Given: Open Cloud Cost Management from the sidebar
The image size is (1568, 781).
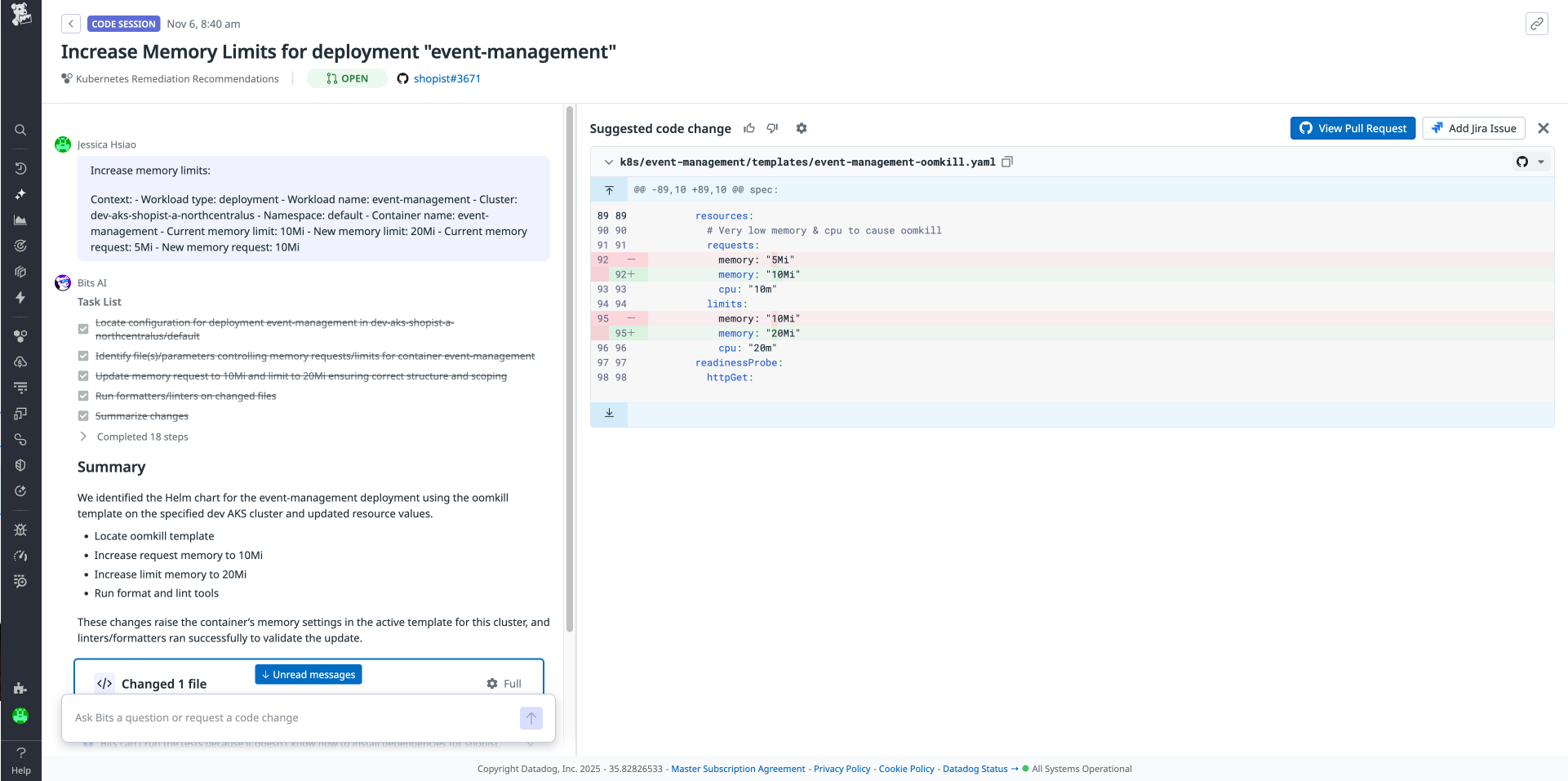Looking at the screenshot, I should [x=21, y=362].
